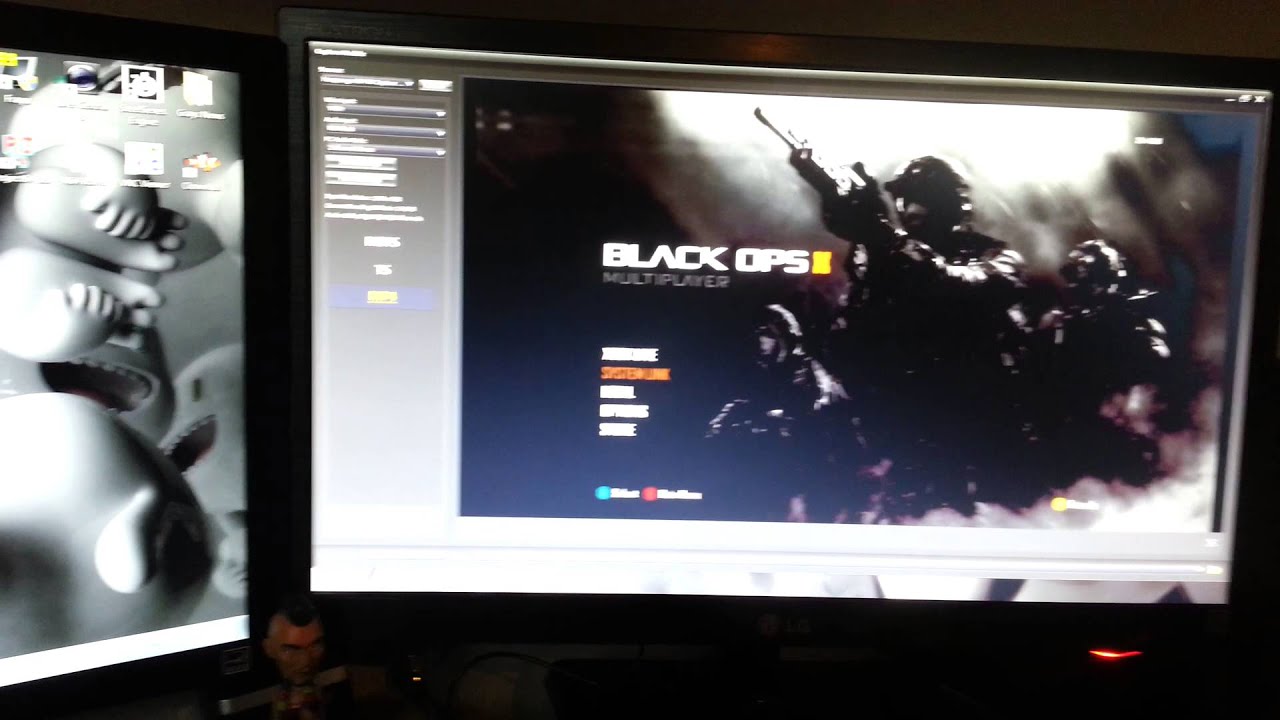The height and width of the screenshot is (720, 1280).
Task: Open the top device dropdown in capture window
Action: [x=369, y=84]
